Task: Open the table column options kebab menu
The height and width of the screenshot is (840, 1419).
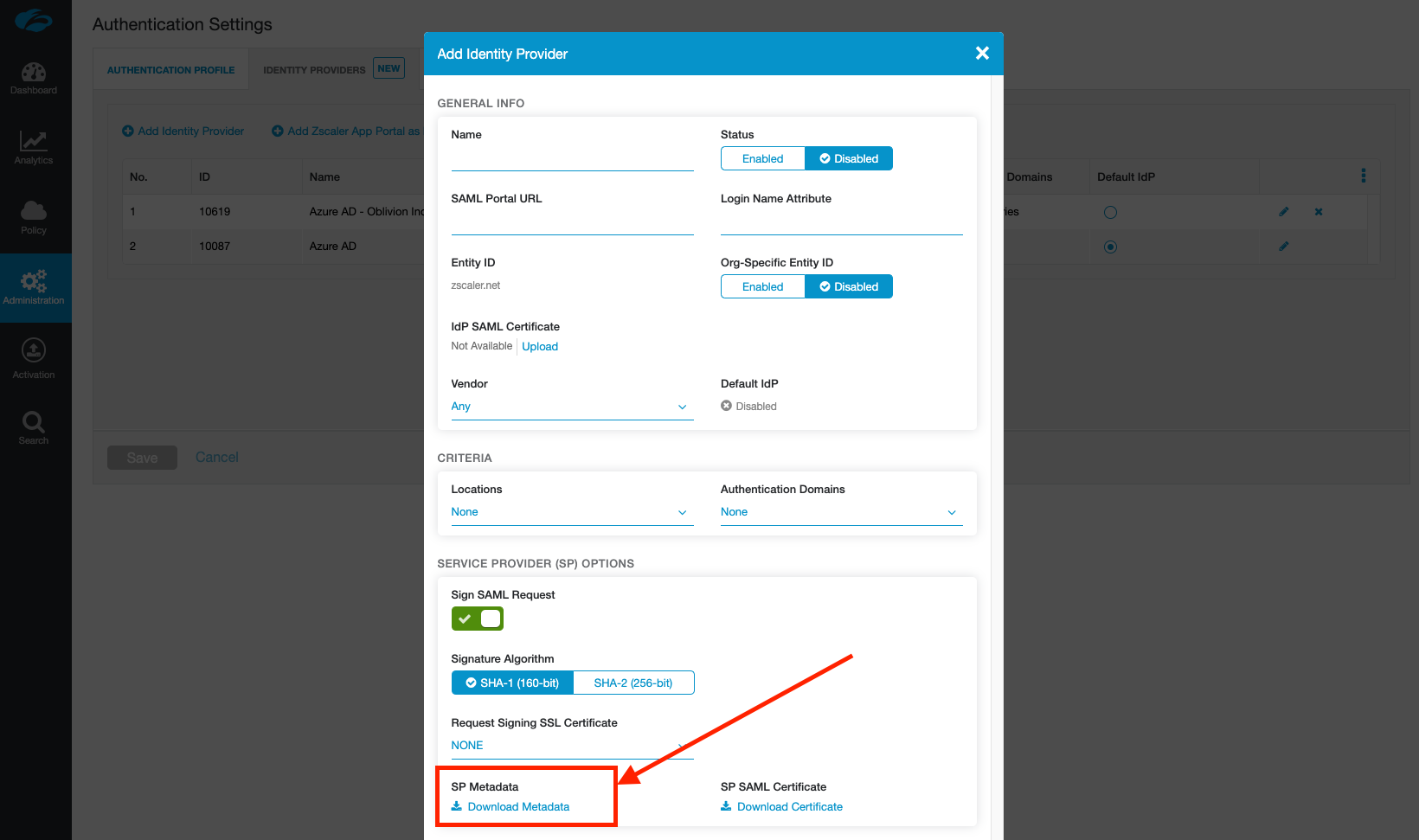Action: click(x=1364, y=176)
